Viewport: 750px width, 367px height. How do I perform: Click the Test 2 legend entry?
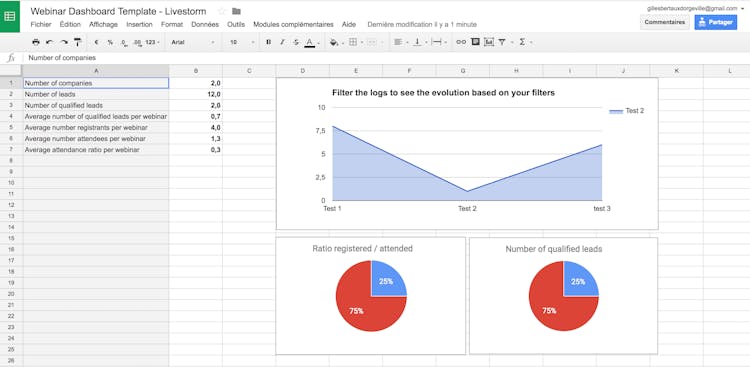coord(627,111)
